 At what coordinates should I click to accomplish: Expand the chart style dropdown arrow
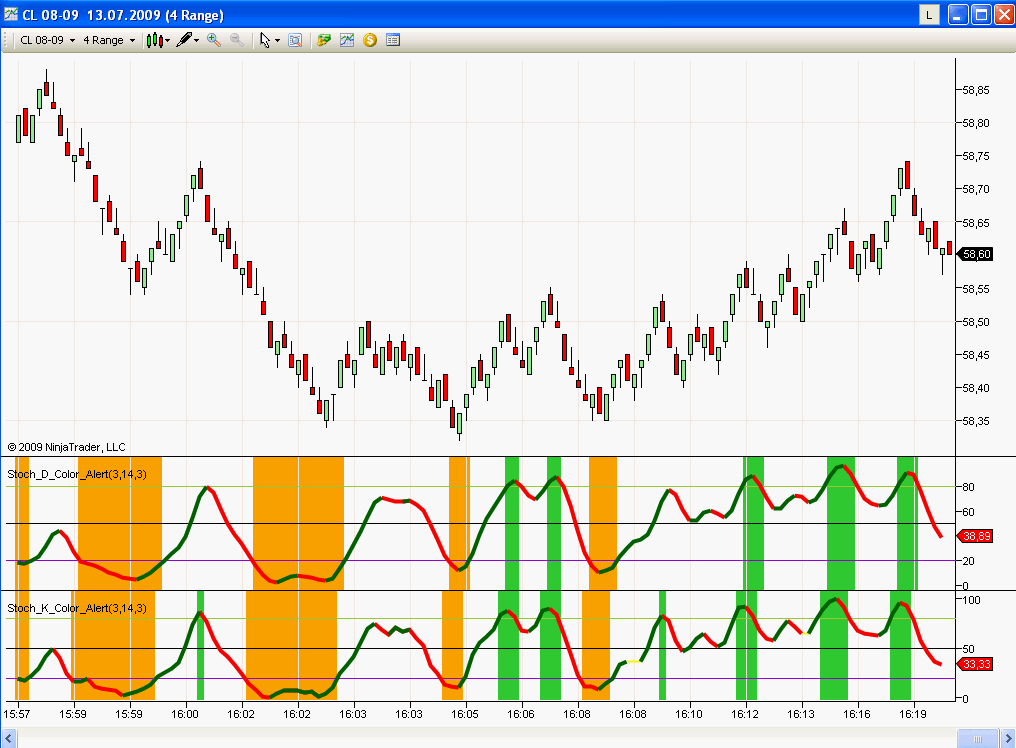click(168, 40)
